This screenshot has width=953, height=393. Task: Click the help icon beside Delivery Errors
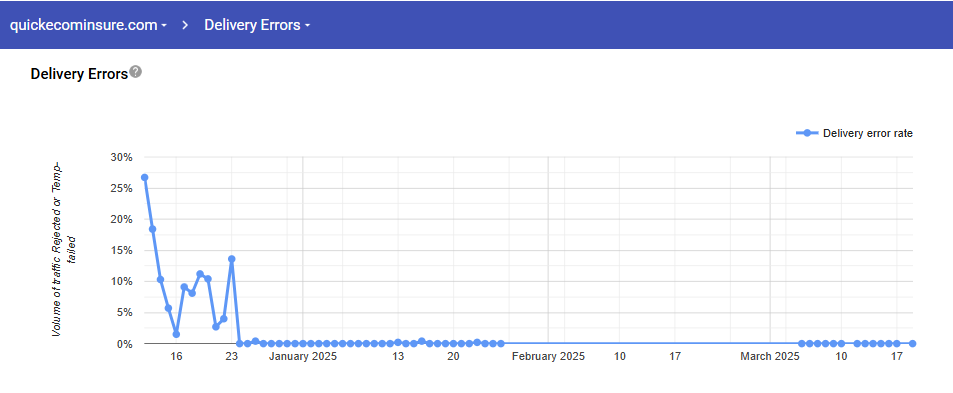coord(136,72)
